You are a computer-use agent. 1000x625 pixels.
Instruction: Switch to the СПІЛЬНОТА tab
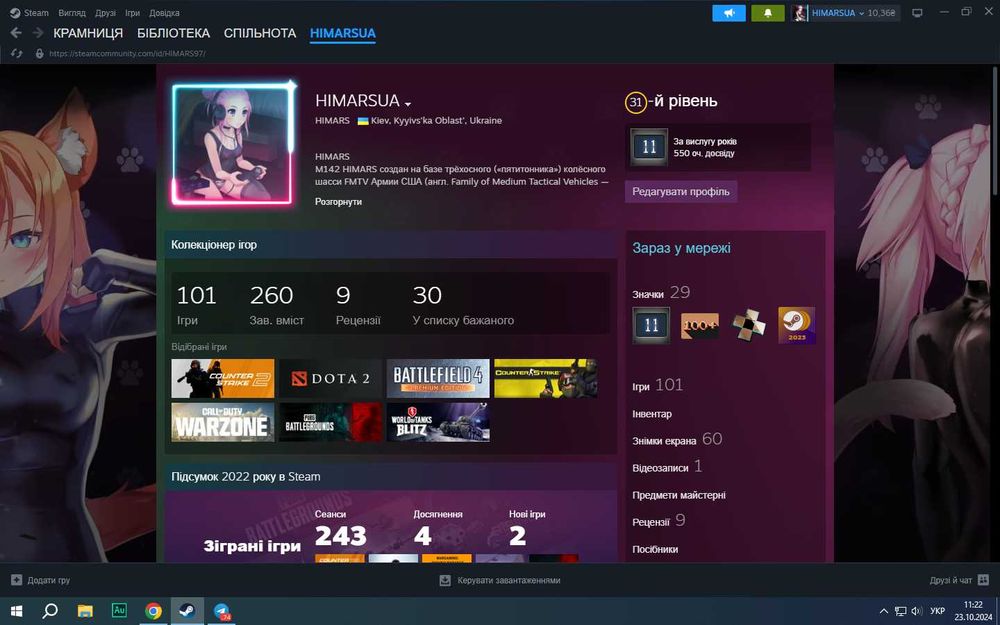coord(260,33)
